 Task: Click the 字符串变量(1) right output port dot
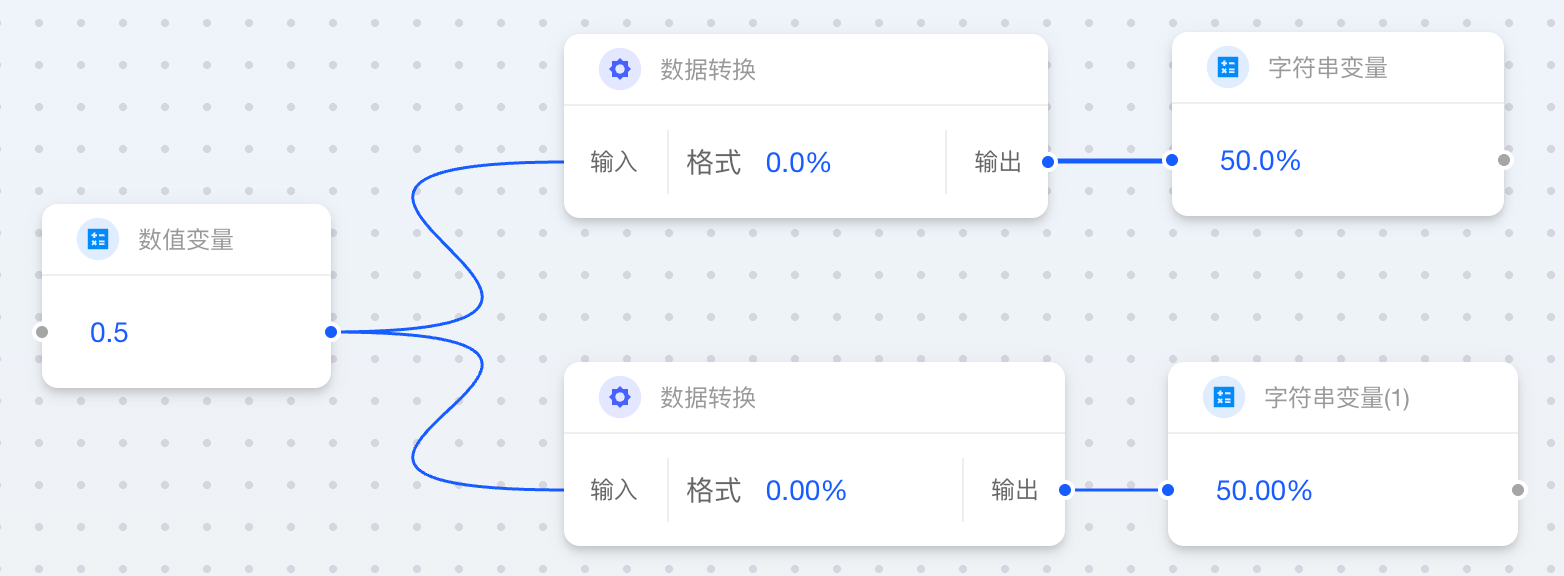tap(1517, 490)
